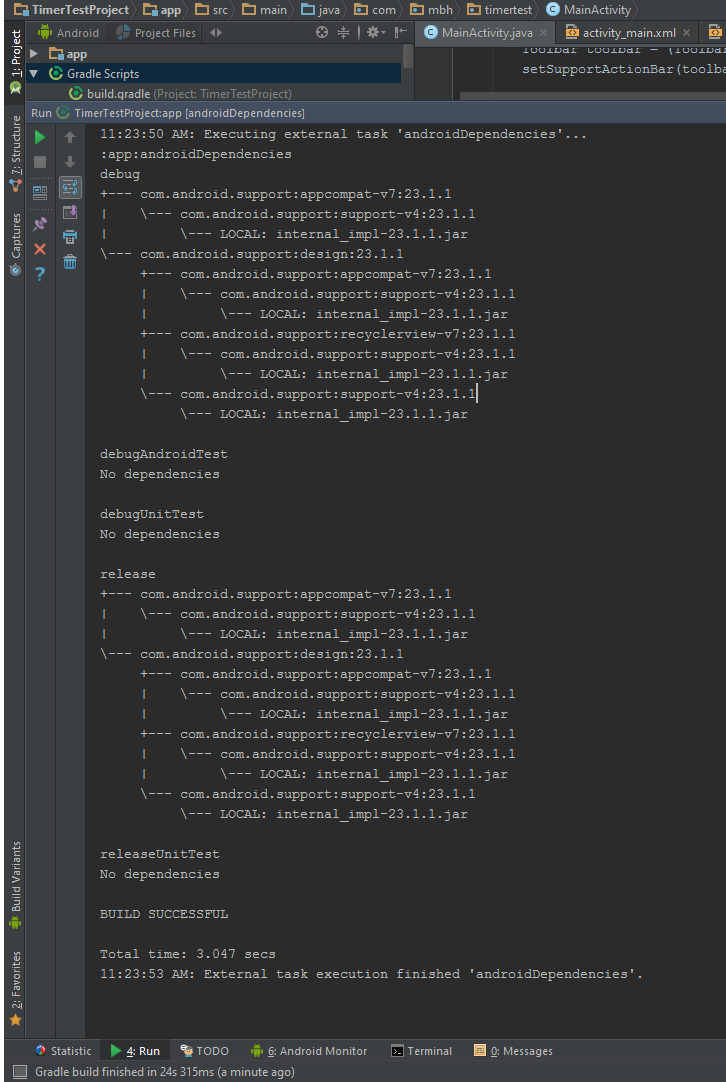Switch to Project Files view
The width and height of the screenshot is (726, 1082).
pos(157,32)
